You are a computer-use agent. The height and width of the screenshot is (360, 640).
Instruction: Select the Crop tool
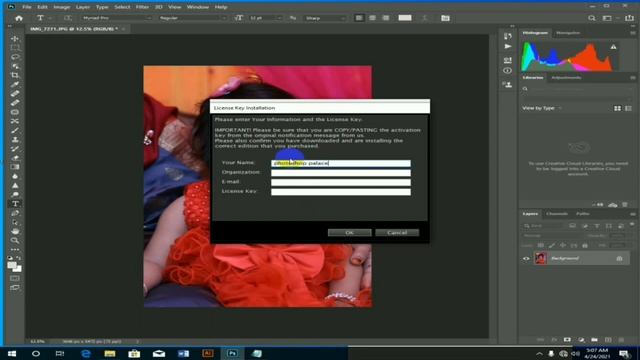pyautogui.click(x=15, y=75)
